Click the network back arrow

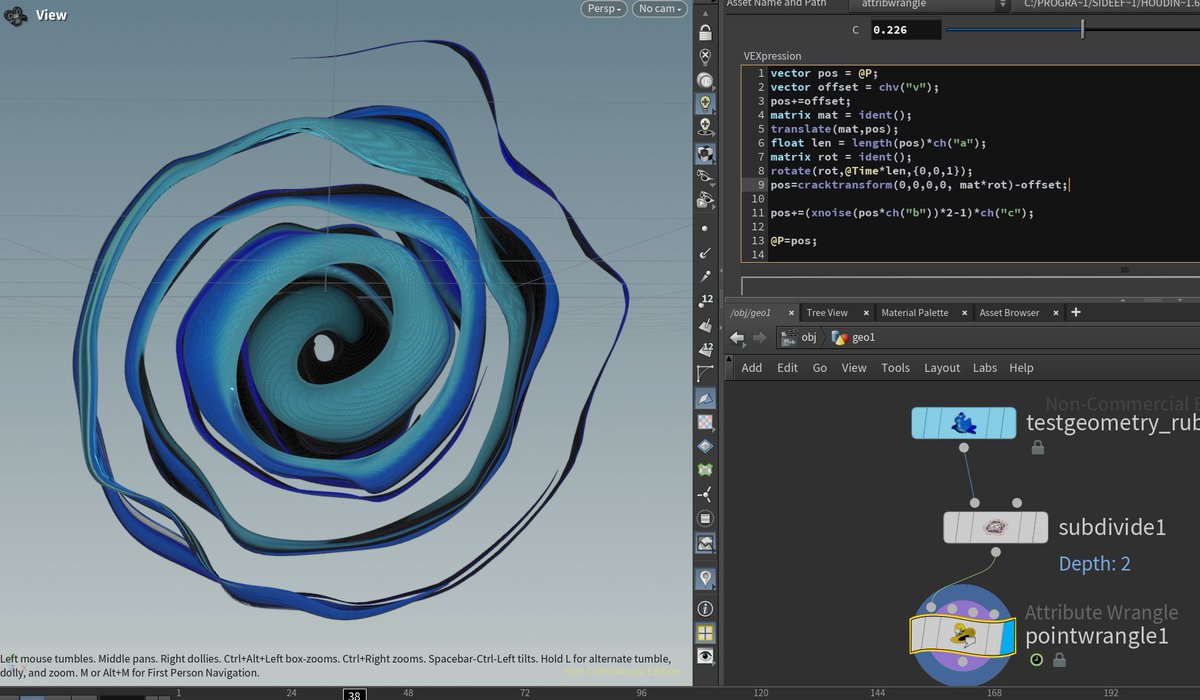pos(738,338)
